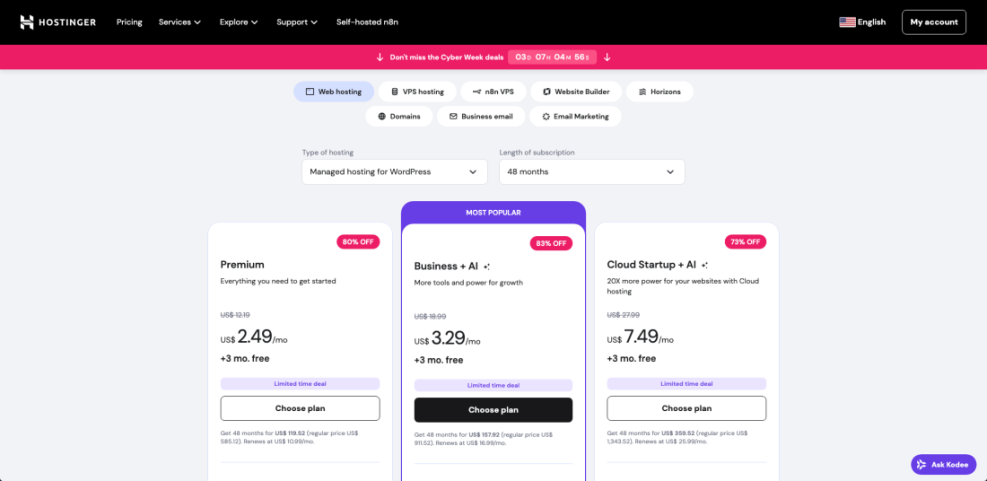987x481 pixels.
Task: Click the struck-through US$ 18.99 price
Action: (429, 317)
